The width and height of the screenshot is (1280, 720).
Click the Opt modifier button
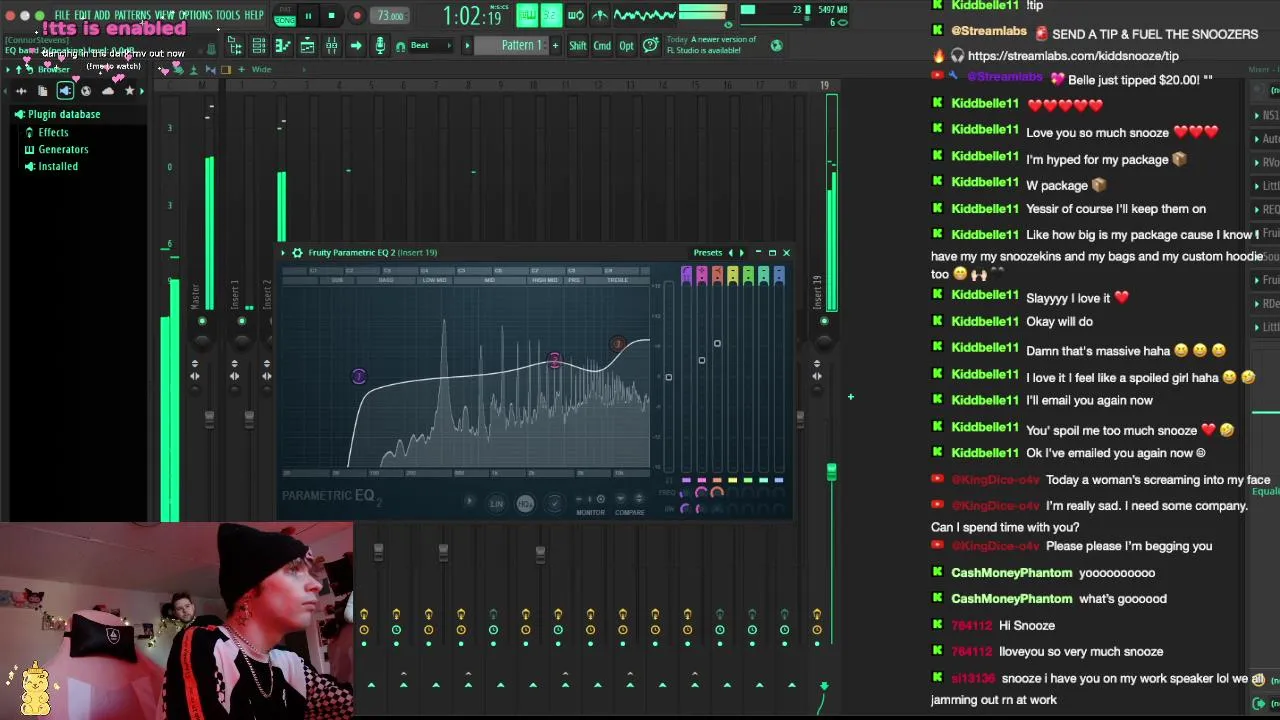pos(626,46)
